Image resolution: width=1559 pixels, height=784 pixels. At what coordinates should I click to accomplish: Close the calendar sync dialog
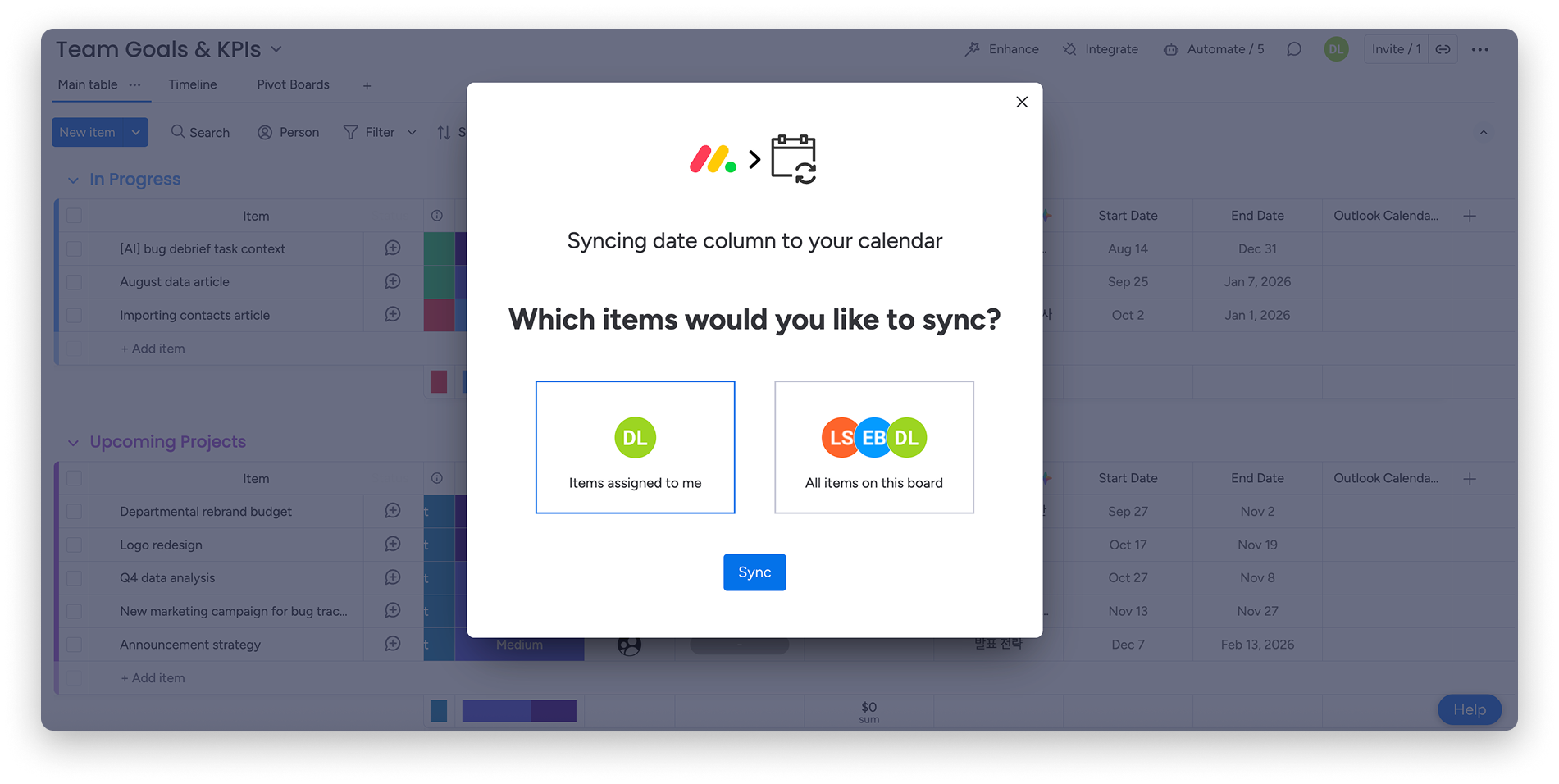[1022, 102]
